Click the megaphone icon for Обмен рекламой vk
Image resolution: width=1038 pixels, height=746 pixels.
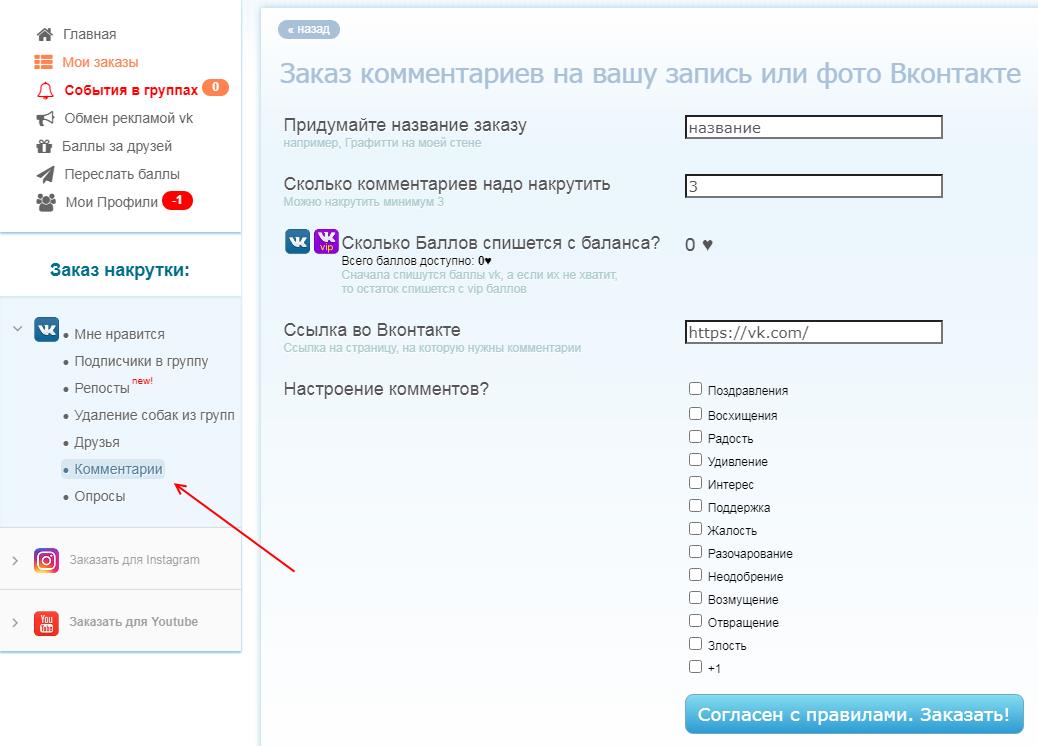(45, 118)
